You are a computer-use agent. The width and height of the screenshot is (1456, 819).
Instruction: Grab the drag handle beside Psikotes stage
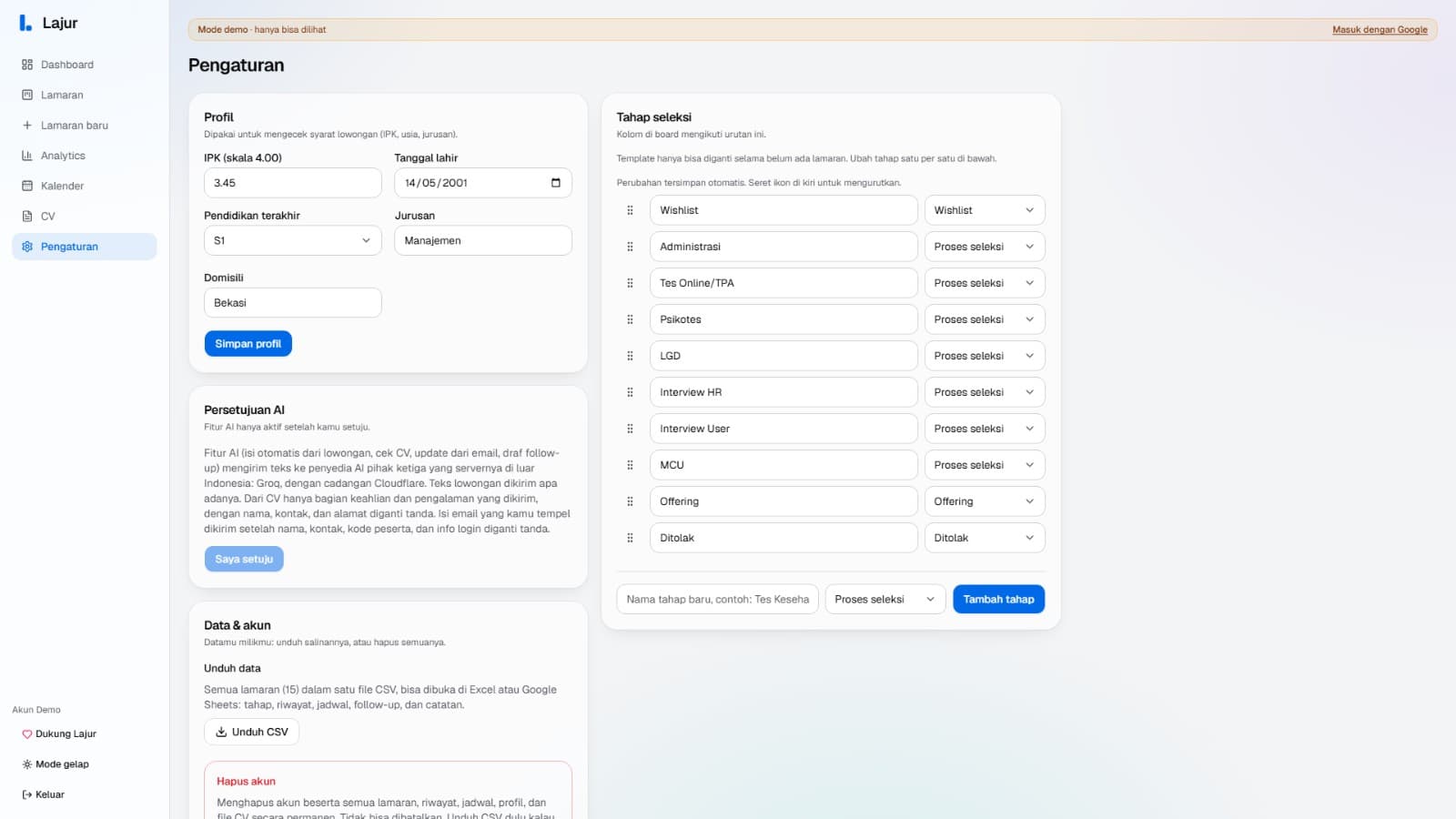point(630,319)
